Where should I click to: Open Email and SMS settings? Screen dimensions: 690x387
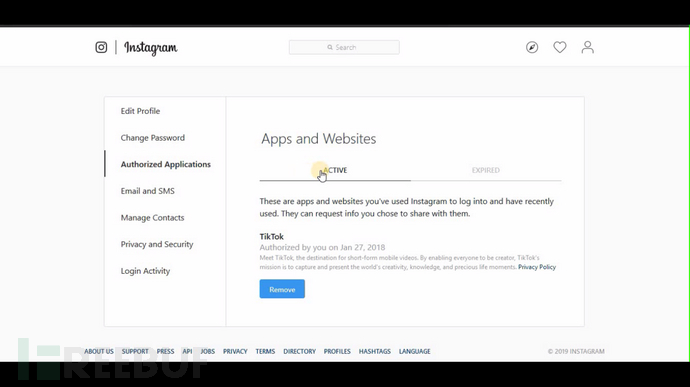tap(147, 191)
